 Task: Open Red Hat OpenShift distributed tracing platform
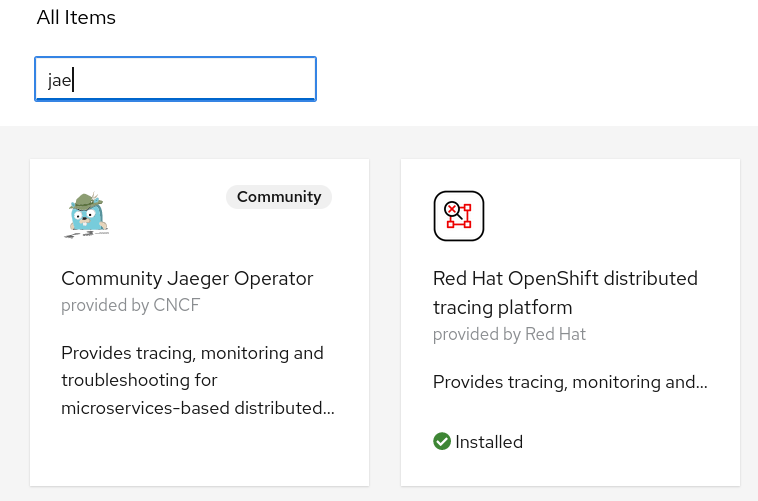click(570, 322)
